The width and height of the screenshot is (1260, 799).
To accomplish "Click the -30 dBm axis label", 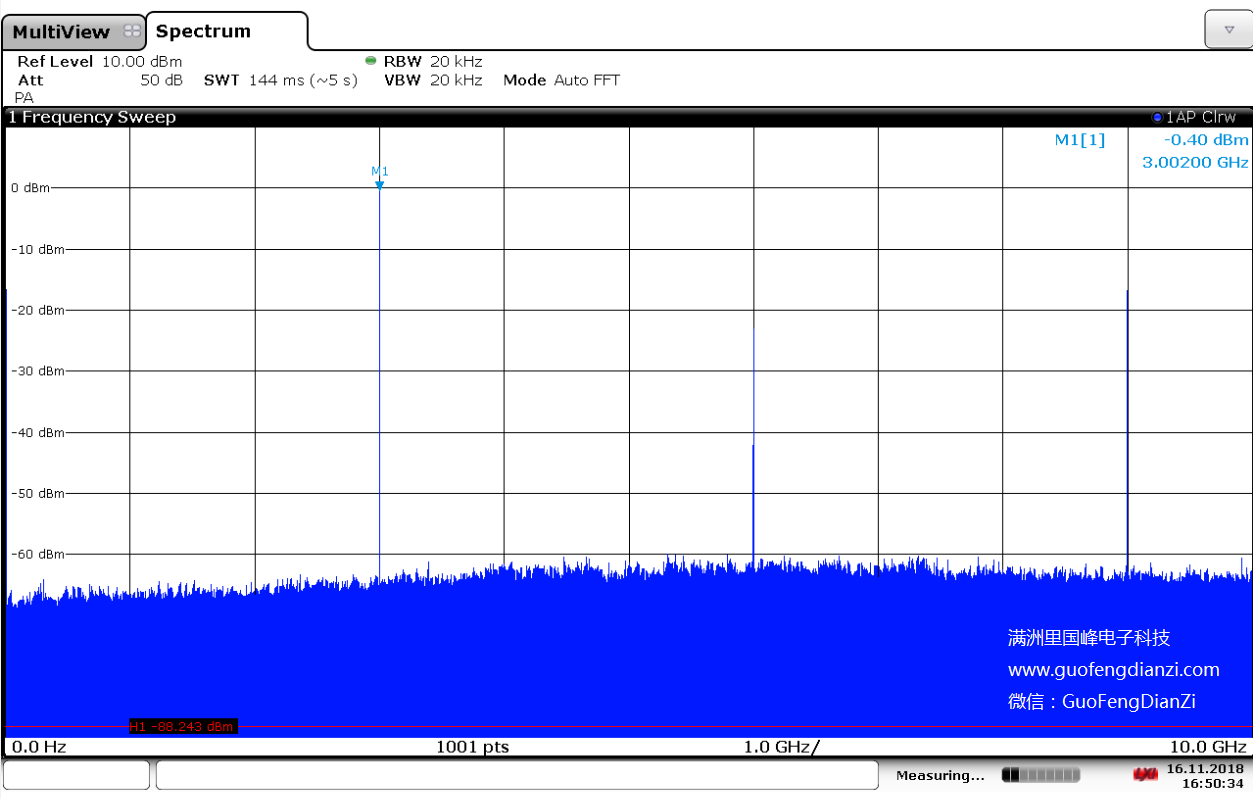I will point(37,371).
